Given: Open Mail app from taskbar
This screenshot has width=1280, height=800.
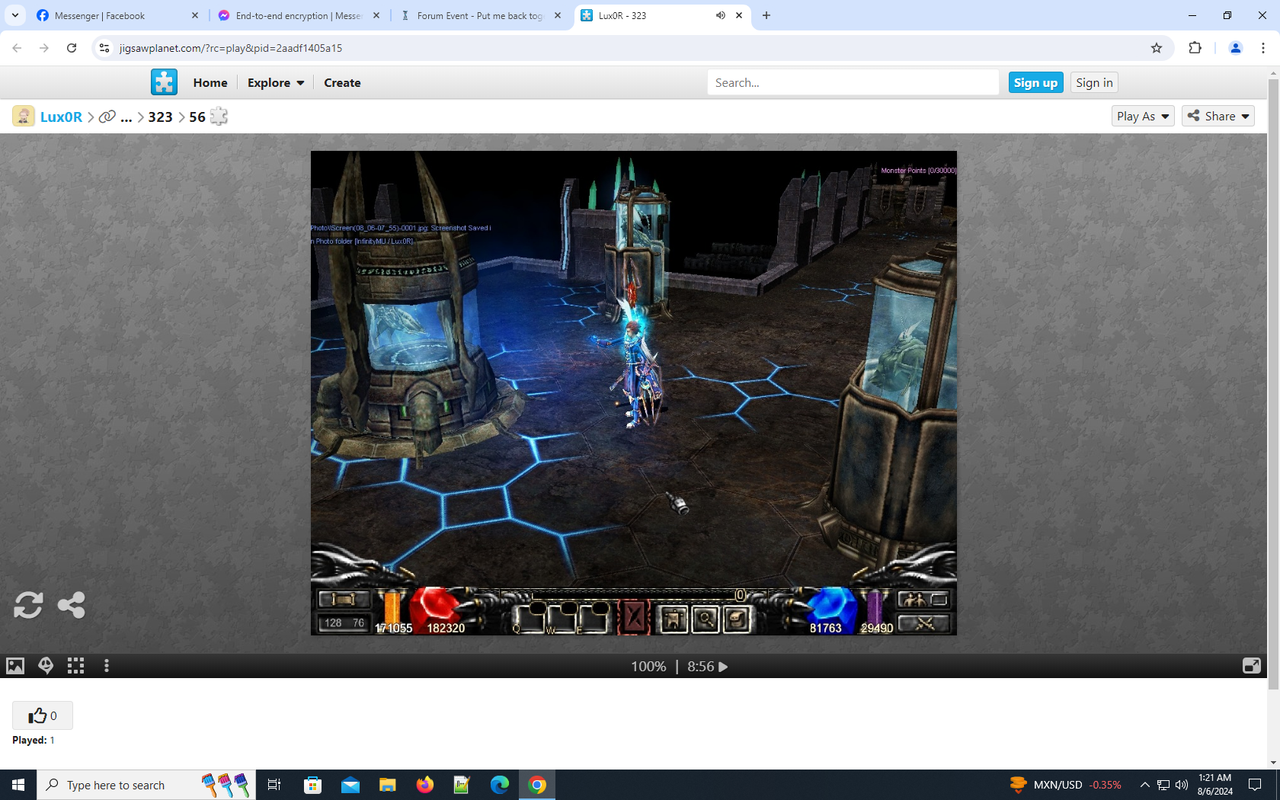Looking at the screenshot, I should pos(350,785).
